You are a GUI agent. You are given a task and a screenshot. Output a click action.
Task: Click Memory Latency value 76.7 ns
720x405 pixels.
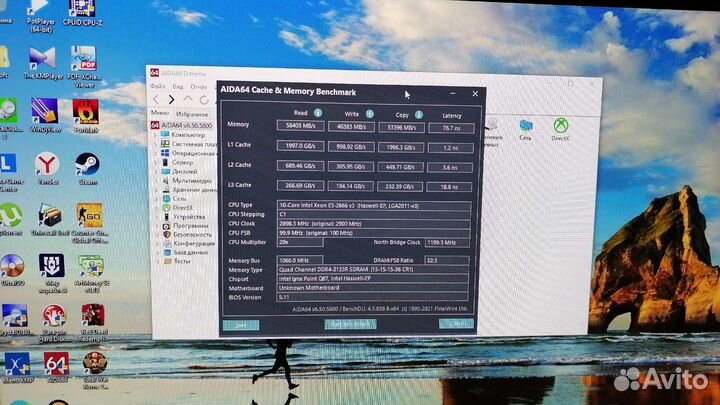pyautogui.click(x=451, y=128)
